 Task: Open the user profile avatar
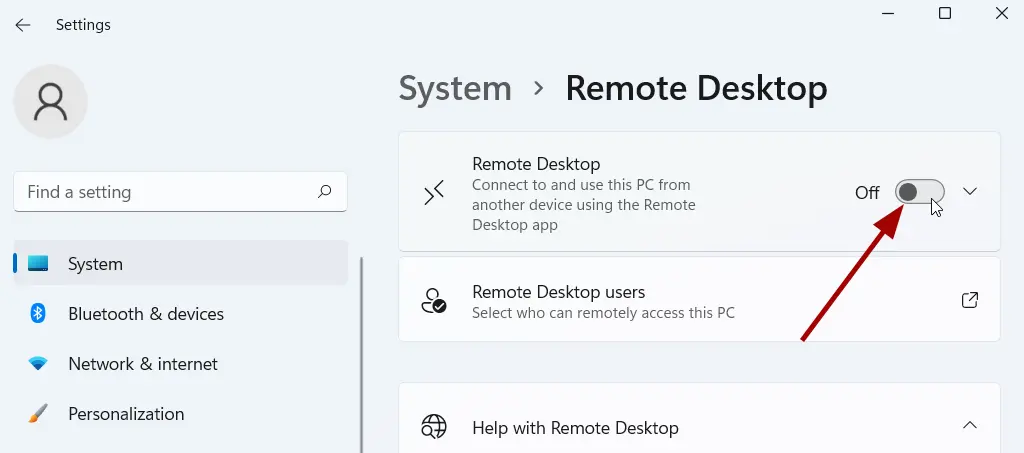pyautogui.click(x=50, y=101)
